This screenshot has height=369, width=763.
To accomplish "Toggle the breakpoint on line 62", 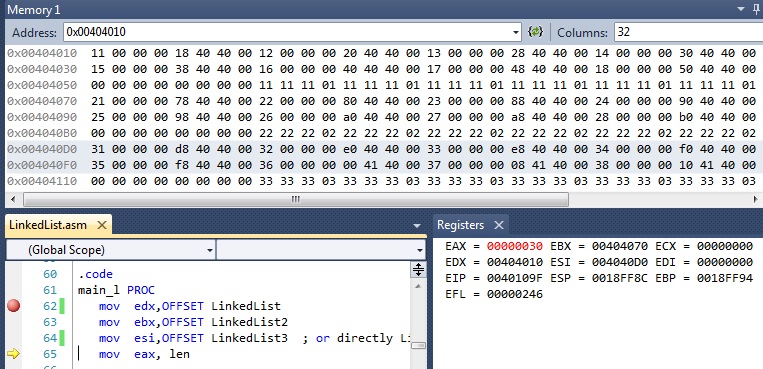I will coord(14,306).
